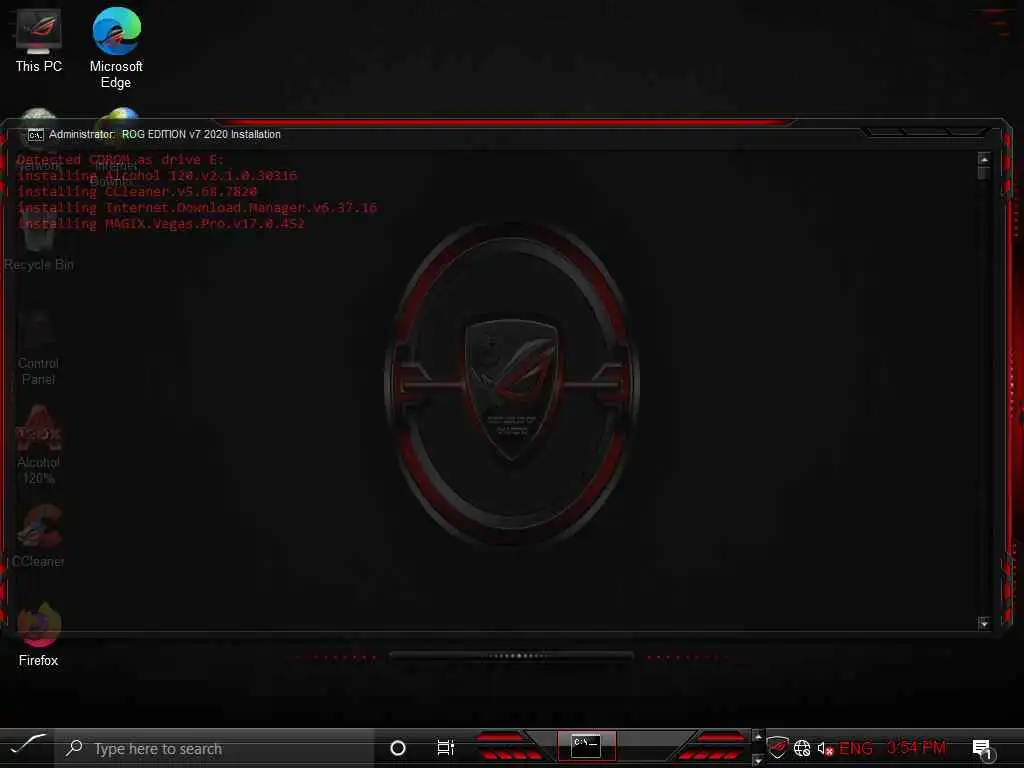The height and width of the screenshot is (768, 1024).
Task: Click the taskbar search box
Action: [214, 748]
